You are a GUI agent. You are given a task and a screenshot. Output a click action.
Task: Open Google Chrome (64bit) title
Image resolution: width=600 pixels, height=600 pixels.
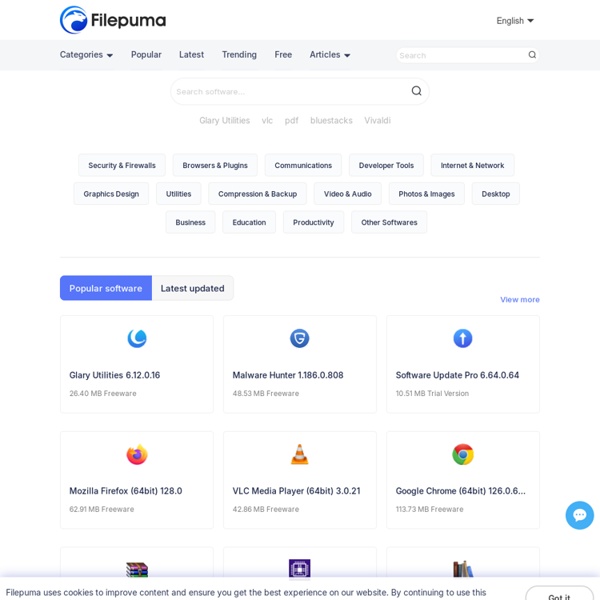tap(460, 491)
